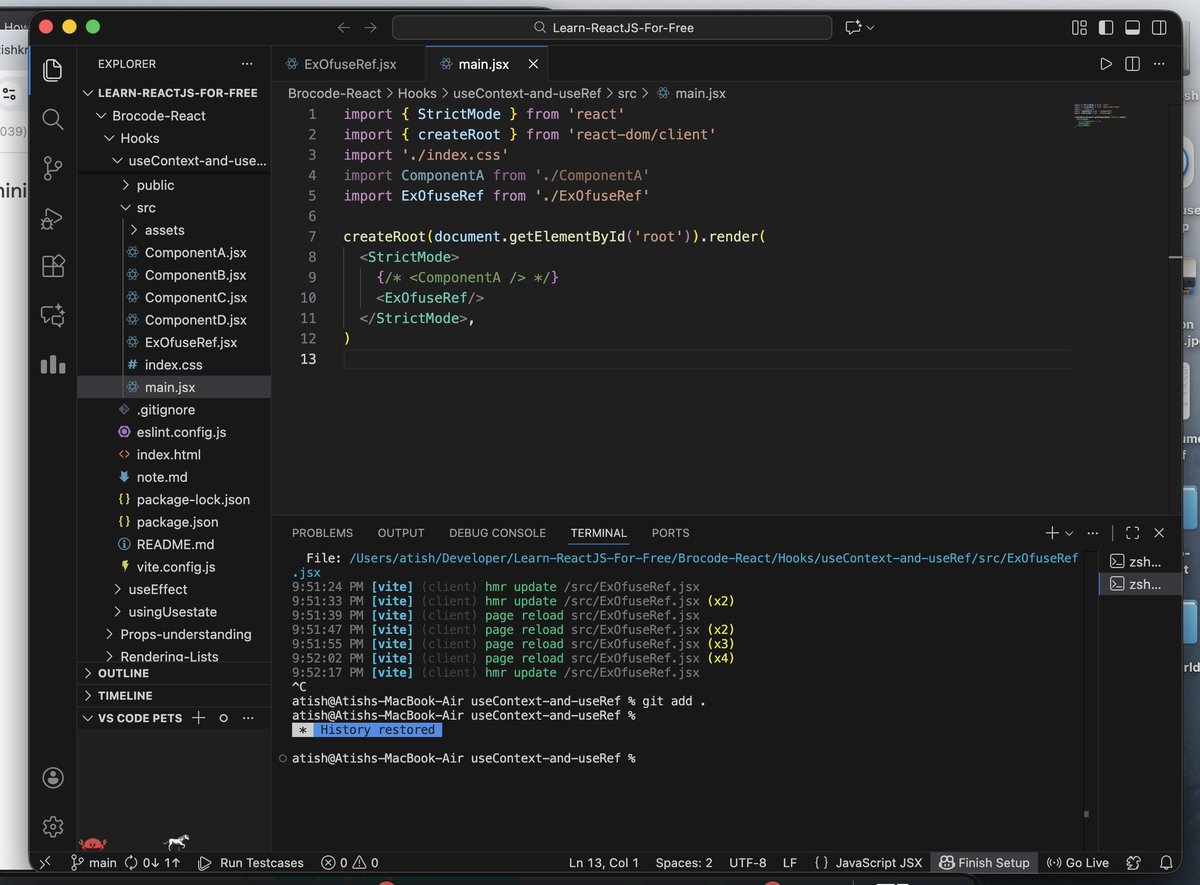Open editor More Actions ellipsis

1160,64
